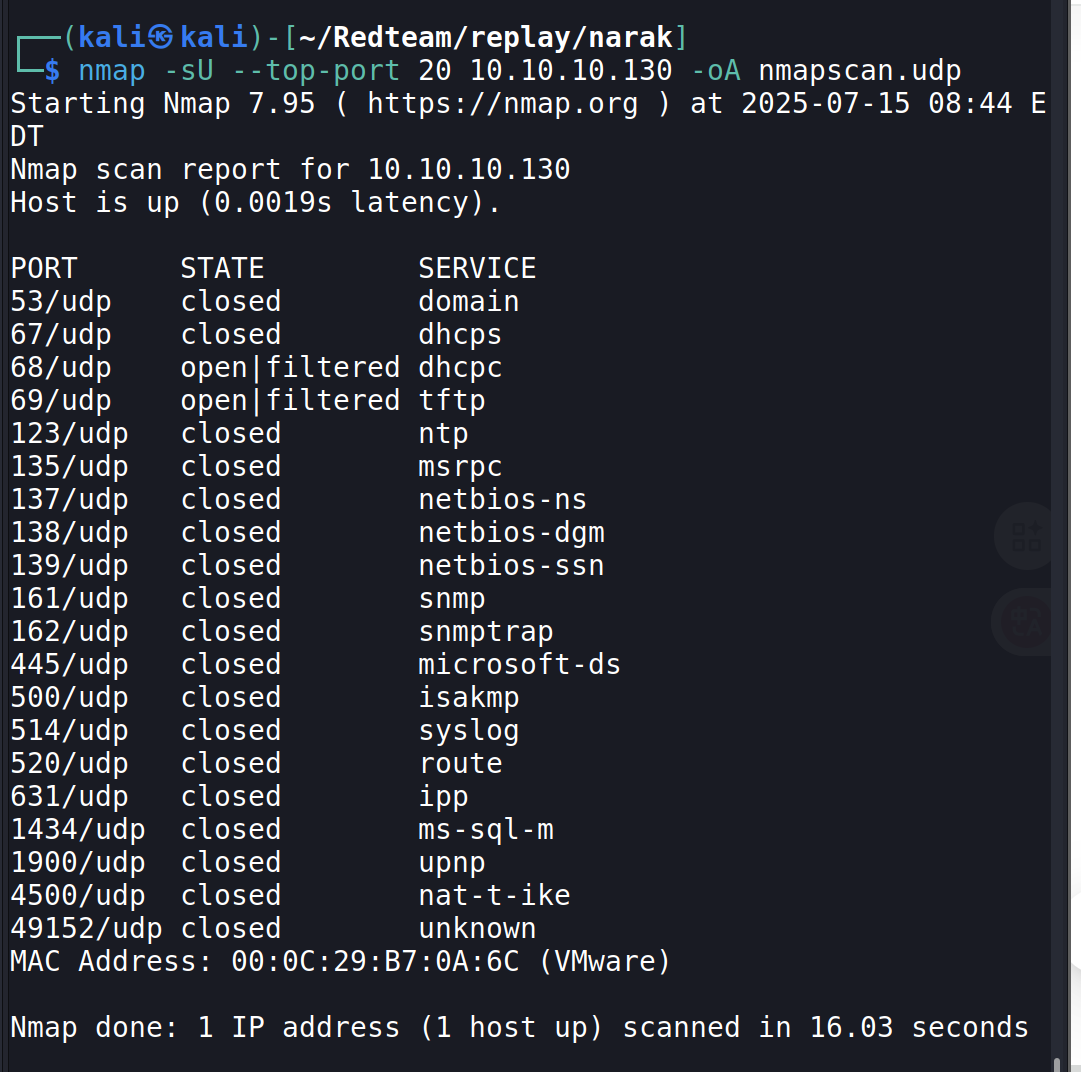Click the 69/udp tftp port entry
This screenshot has width=1081, height=1072.
(61, 400)
